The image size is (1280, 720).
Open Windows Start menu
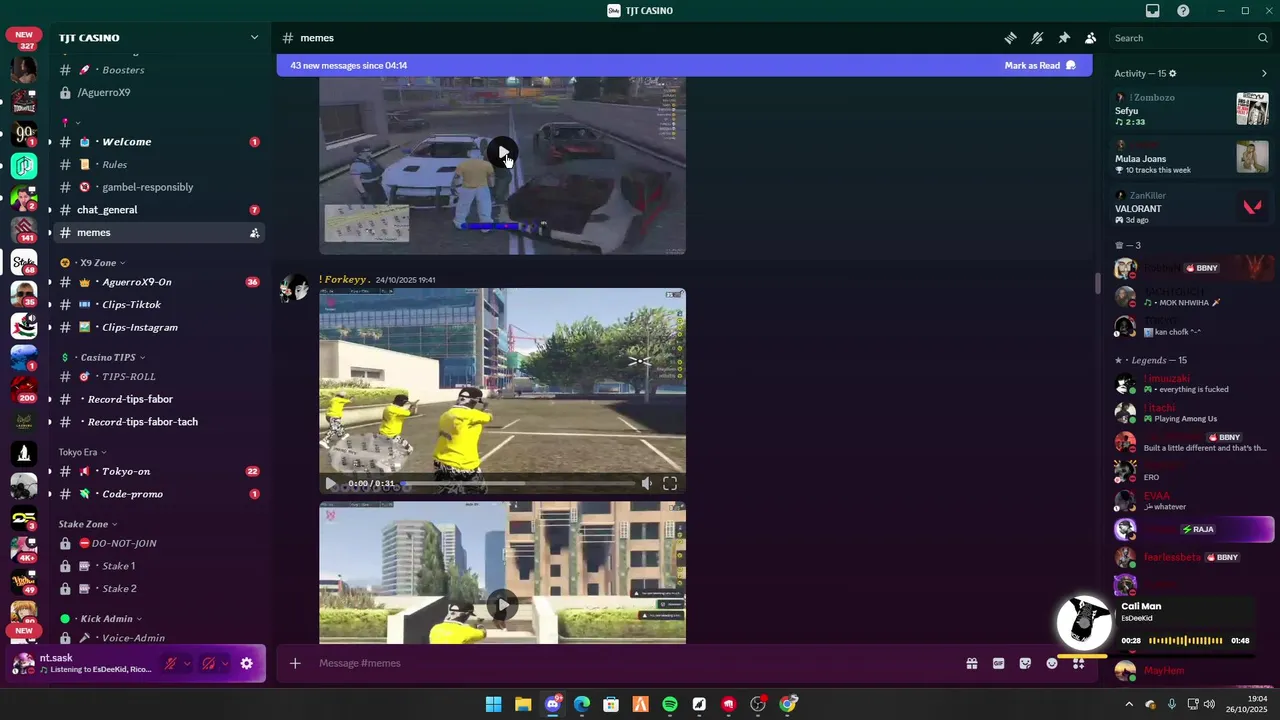(494, 705)
